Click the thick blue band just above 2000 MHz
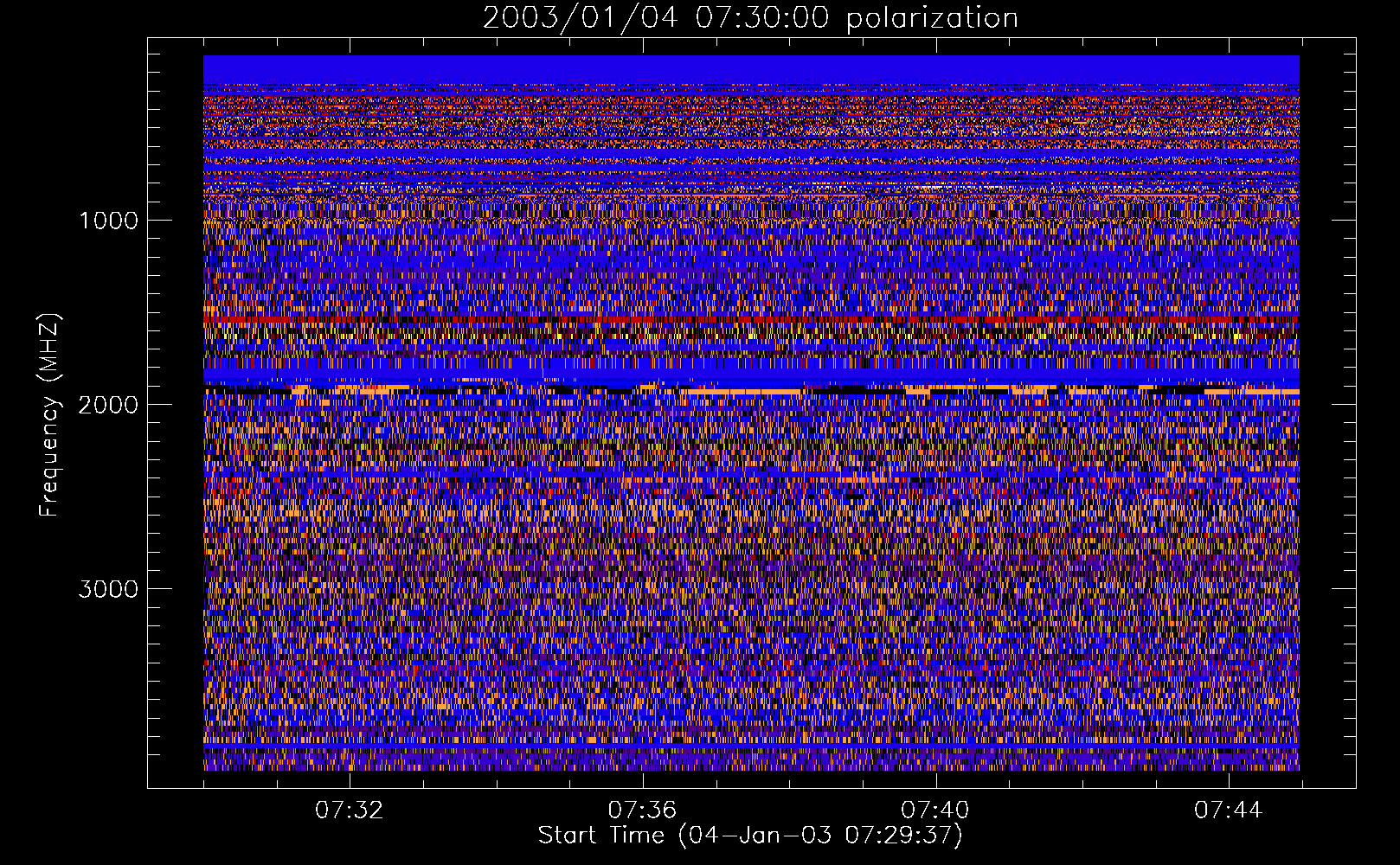 tap(751, 374)
